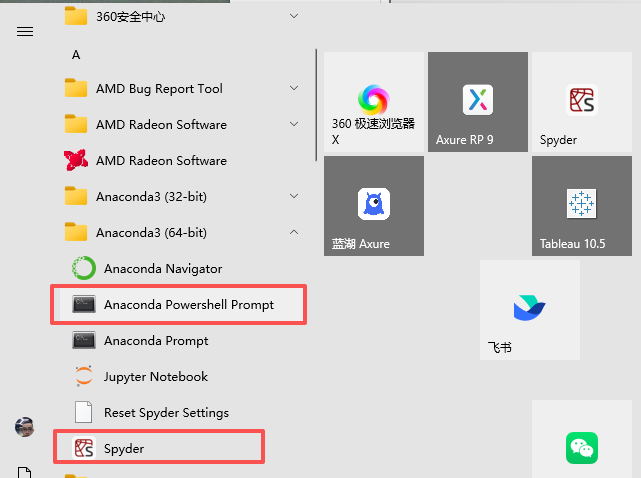Launch Spyder from the app list
This screenshot has height=478, width=641.
tap(124, 449)
